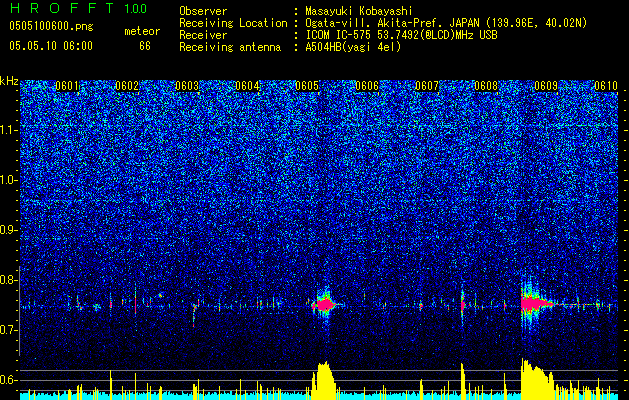Image resolution: width=629 pixels, height=400 pixels.
Task: Click the Ogata-vill. Akita-Pref. JAPAN location text
Action: coord(446,23)
